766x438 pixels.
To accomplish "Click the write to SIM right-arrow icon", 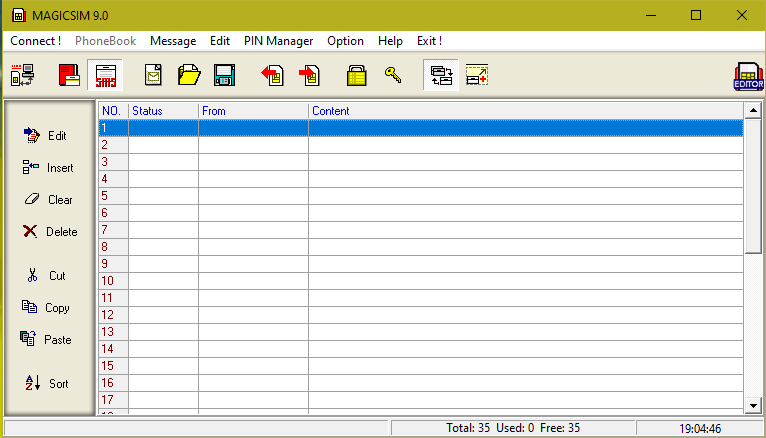I will (x=309, y=75).
